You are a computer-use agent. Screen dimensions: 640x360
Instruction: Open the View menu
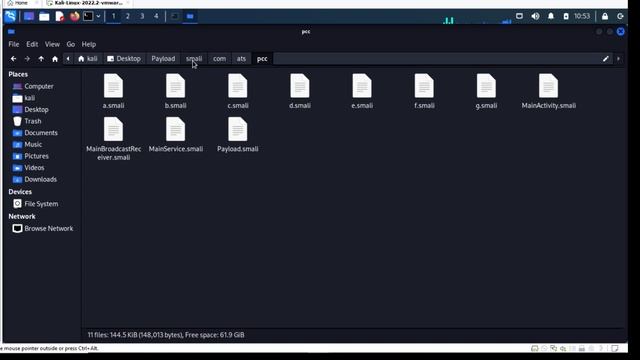(x=52, y=44)
